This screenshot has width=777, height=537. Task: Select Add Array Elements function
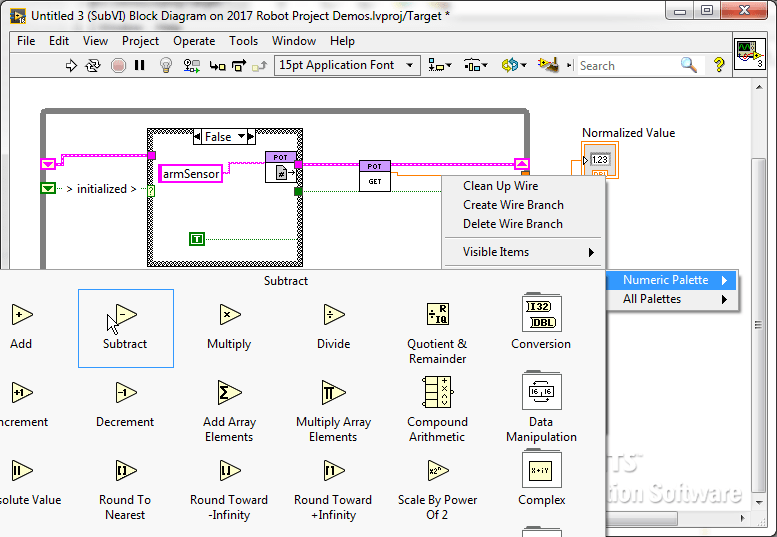point(229,410)
